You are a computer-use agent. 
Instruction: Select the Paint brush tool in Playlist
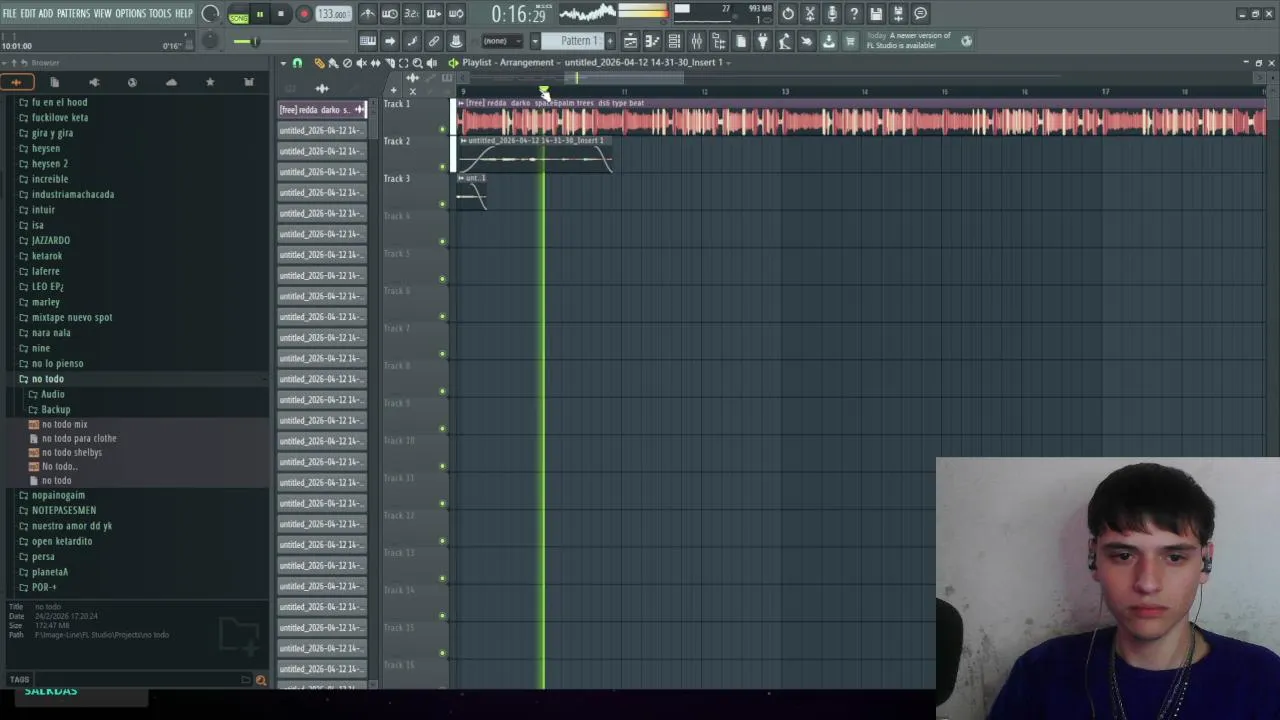(x=333, y=62)
